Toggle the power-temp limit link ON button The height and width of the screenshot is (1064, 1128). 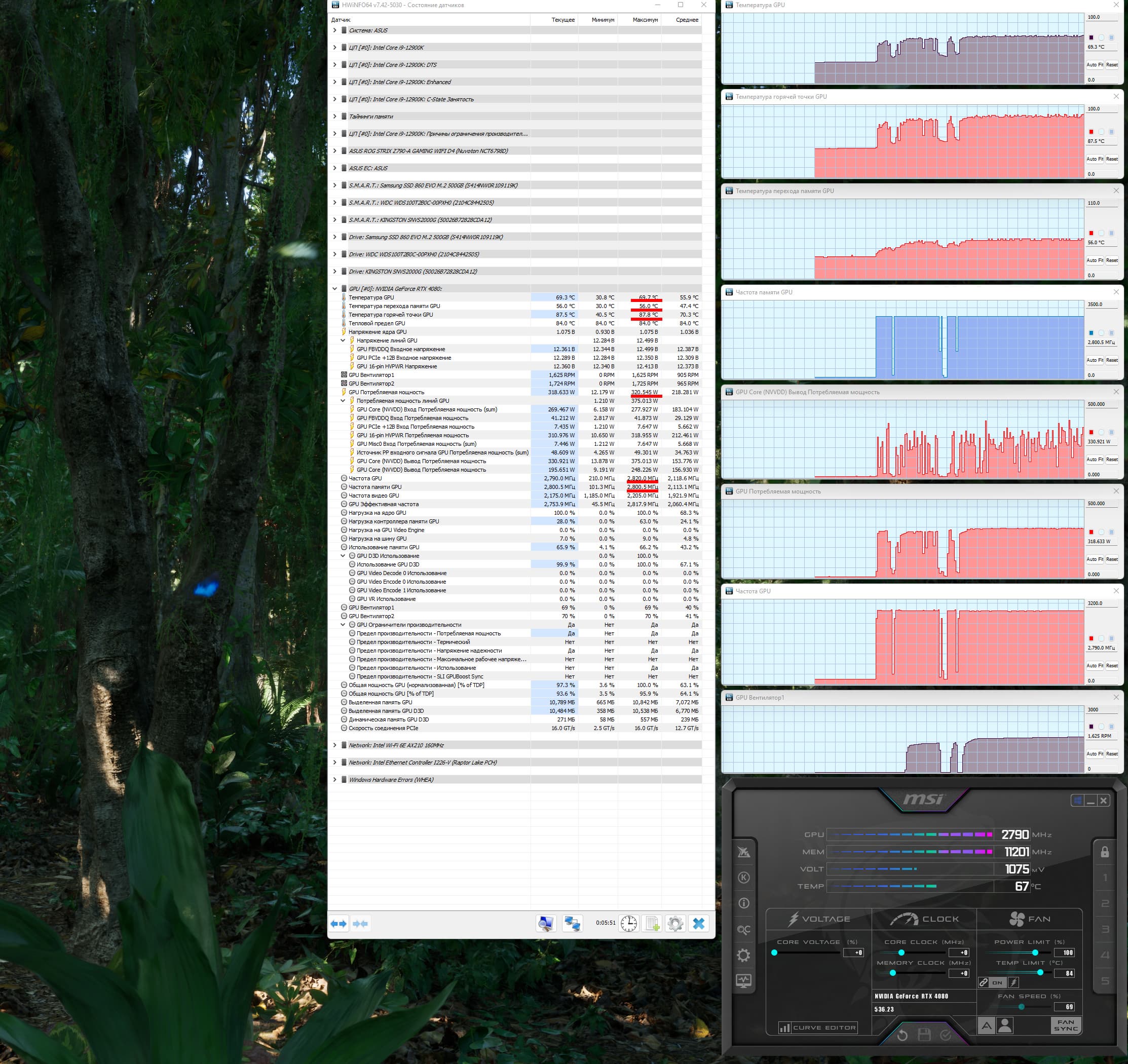(997, 982)
